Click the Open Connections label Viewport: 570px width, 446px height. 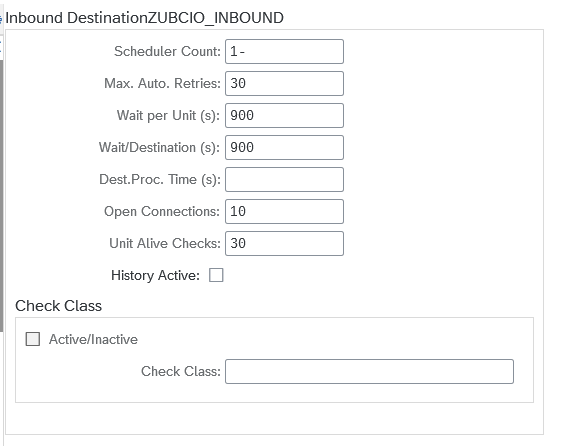pos(162,212)
